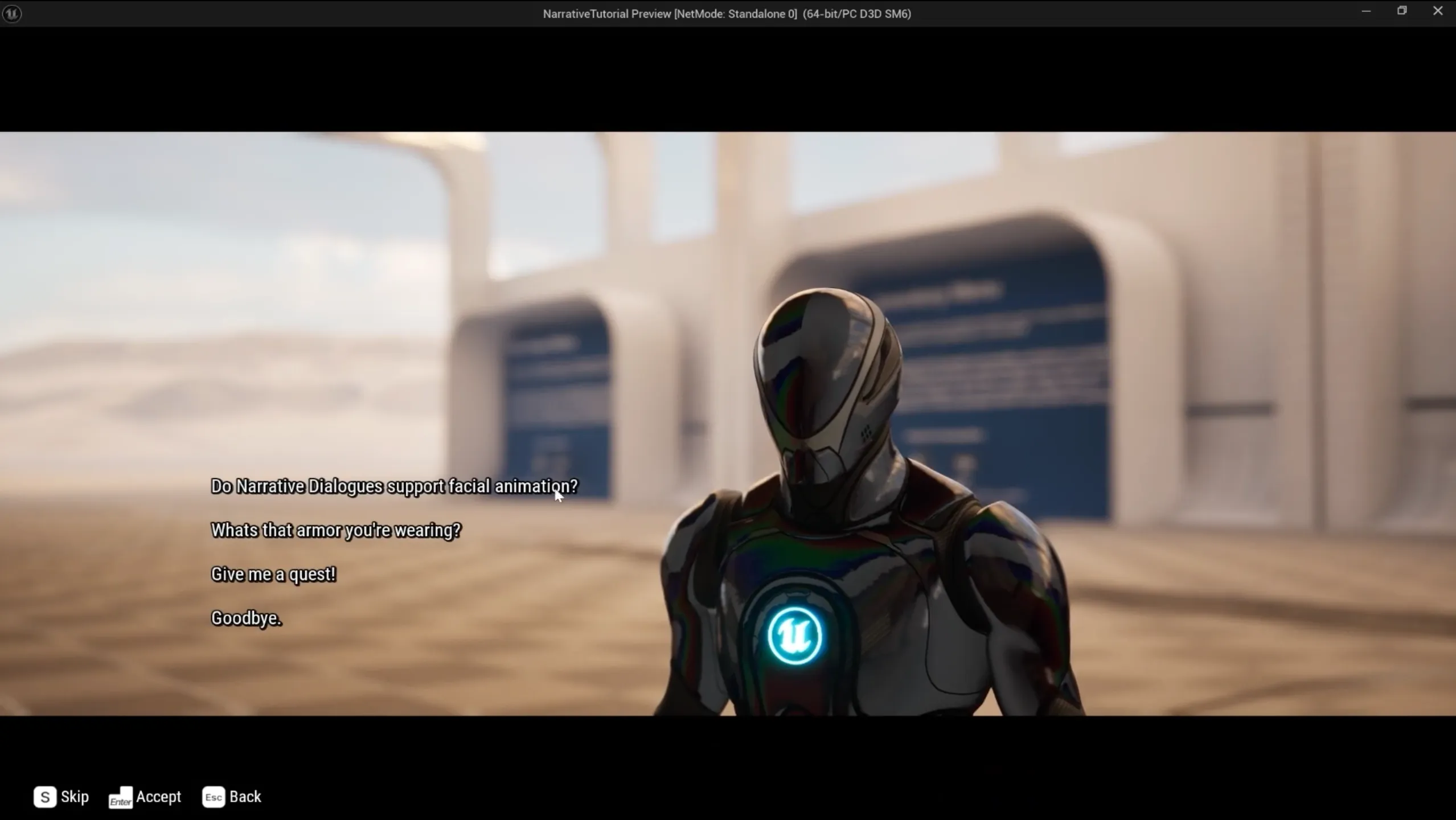Click the Enter key Accept icon

click(120, 797)
